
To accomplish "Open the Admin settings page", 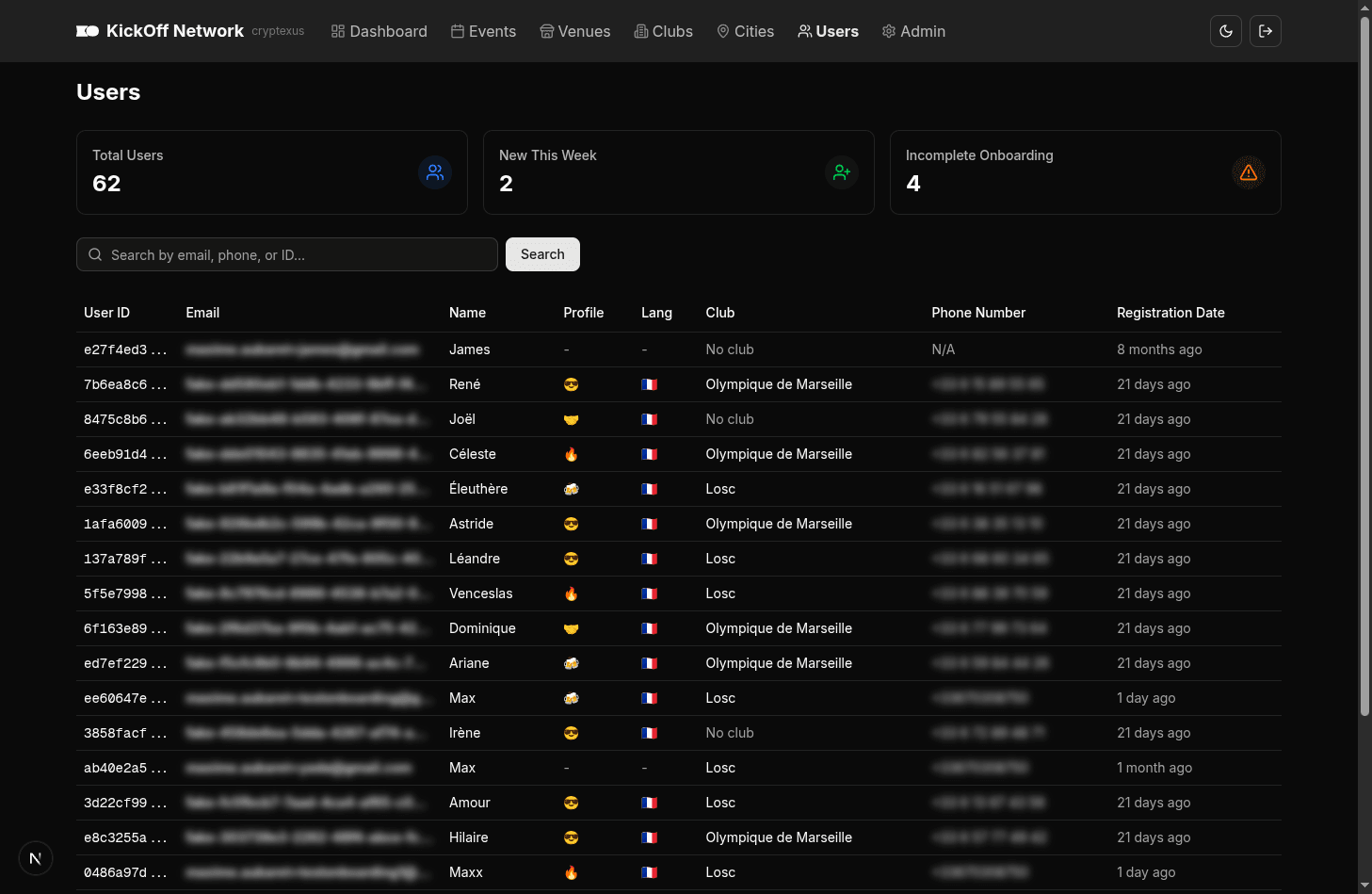I will [x=913, y=31].
